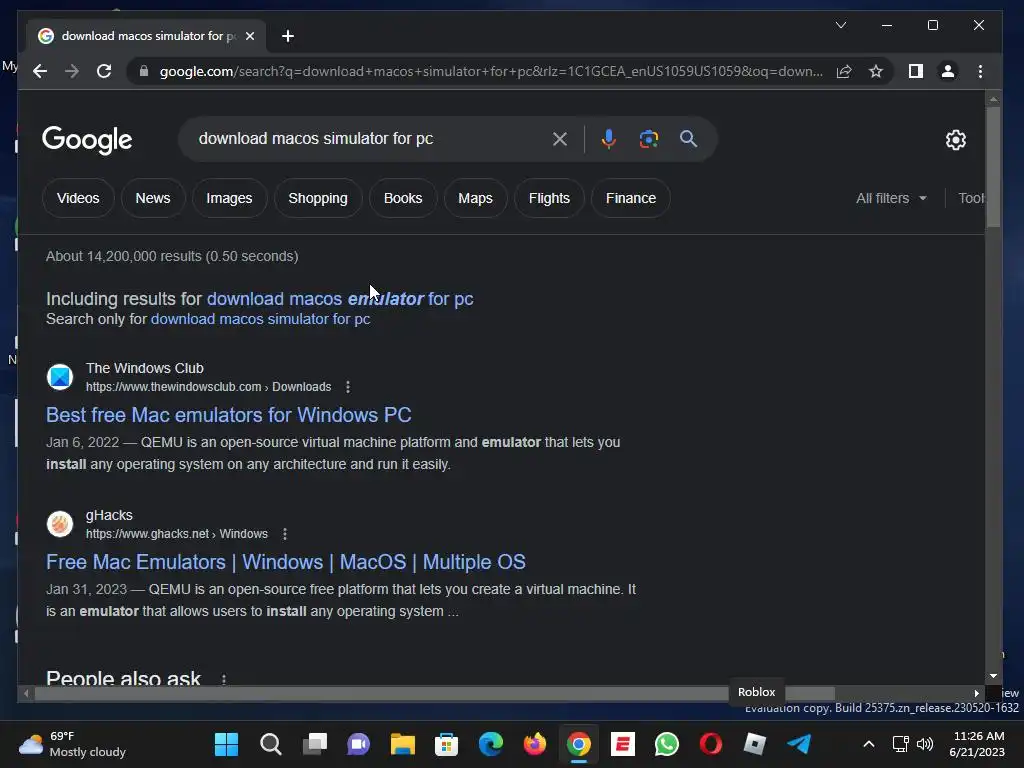Open Chrome side panel
The image size is (1024, 768).
coord(916,71)
